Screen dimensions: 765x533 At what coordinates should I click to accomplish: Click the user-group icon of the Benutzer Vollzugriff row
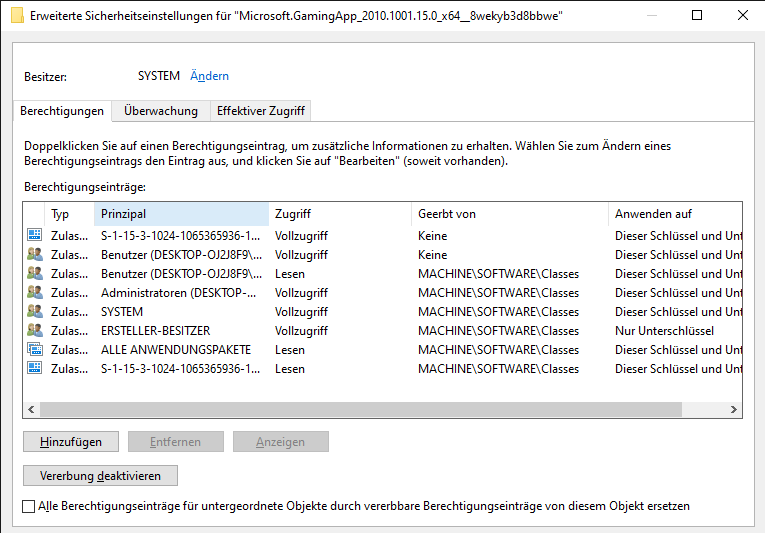[x=35, y=254]
